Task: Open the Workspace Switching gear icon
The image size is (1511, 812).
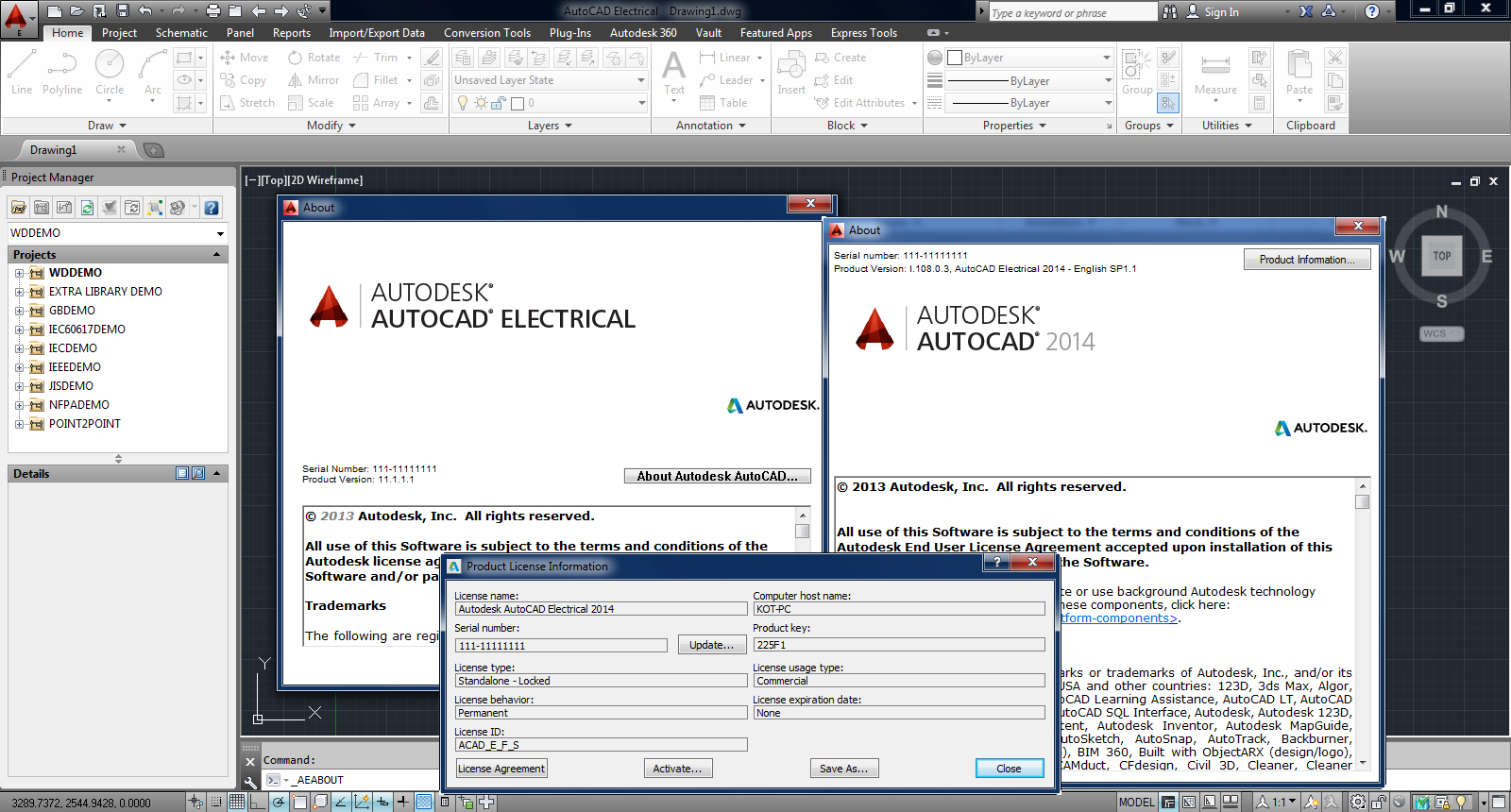Action: 1357,803
